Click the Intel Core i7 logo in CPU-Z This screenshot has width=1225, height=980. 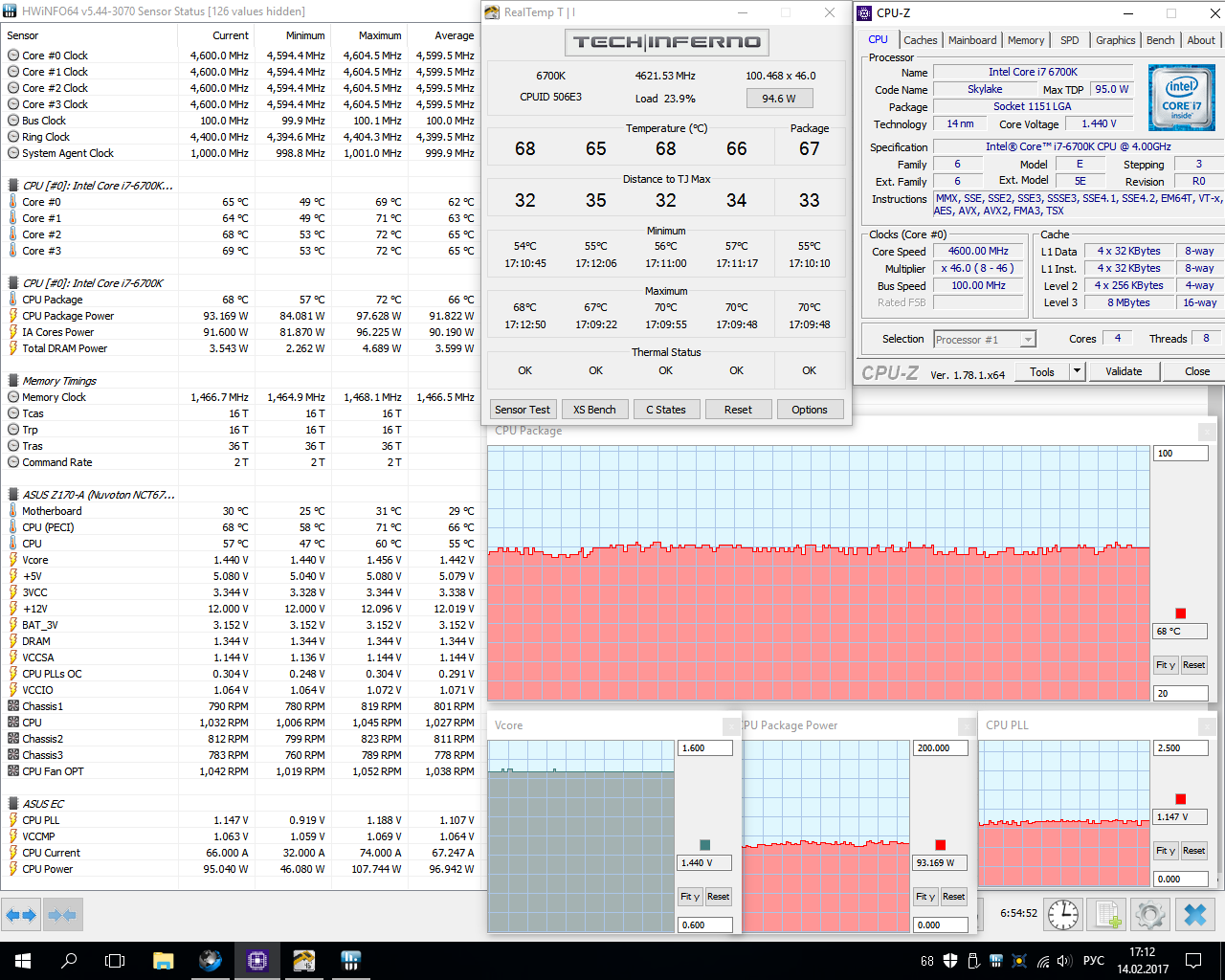[x=1181, y=99]
